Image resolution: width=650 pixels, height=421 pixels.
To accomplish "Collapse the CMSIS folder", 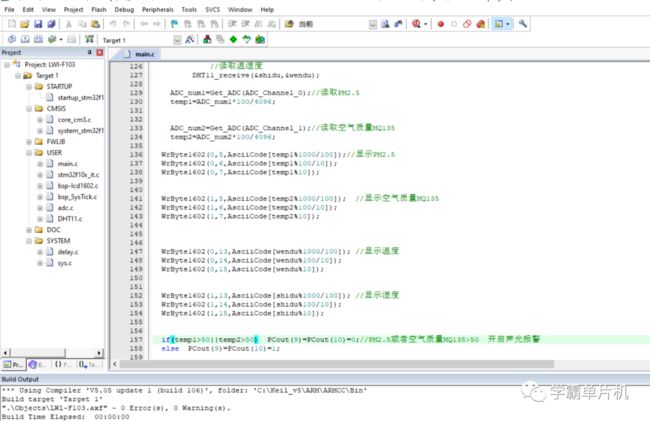I will (29, 109).
